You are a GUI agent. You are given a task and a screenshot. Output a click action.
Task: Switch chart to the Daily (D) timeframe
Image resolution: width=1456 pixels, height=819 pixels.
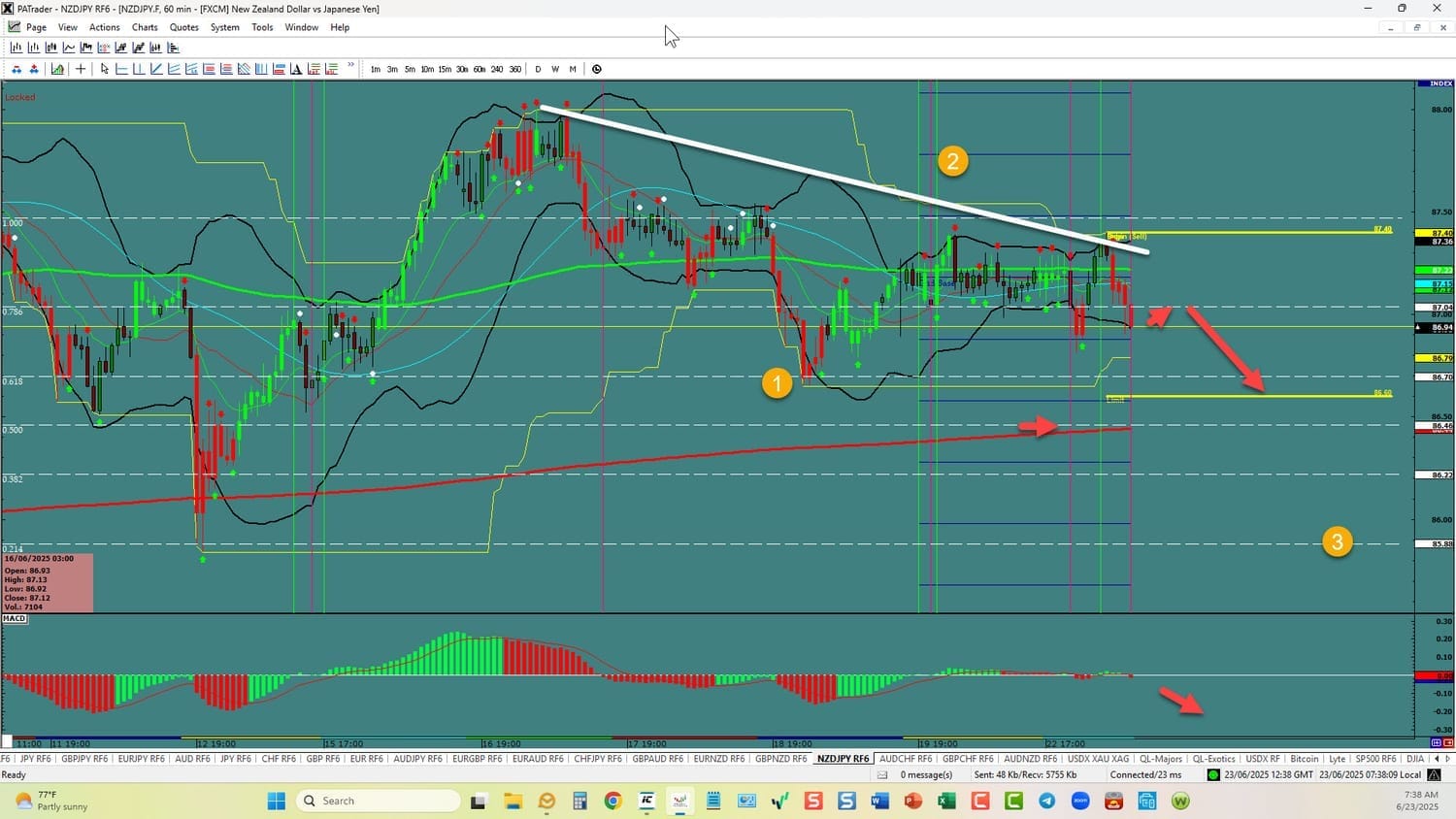click(538, 69)
